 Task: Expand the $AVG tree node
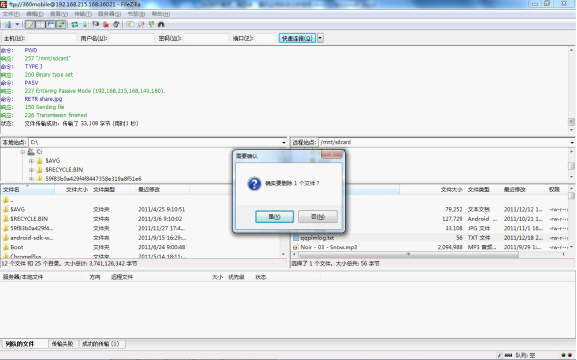pyautogui.click(x=31, y=161)
